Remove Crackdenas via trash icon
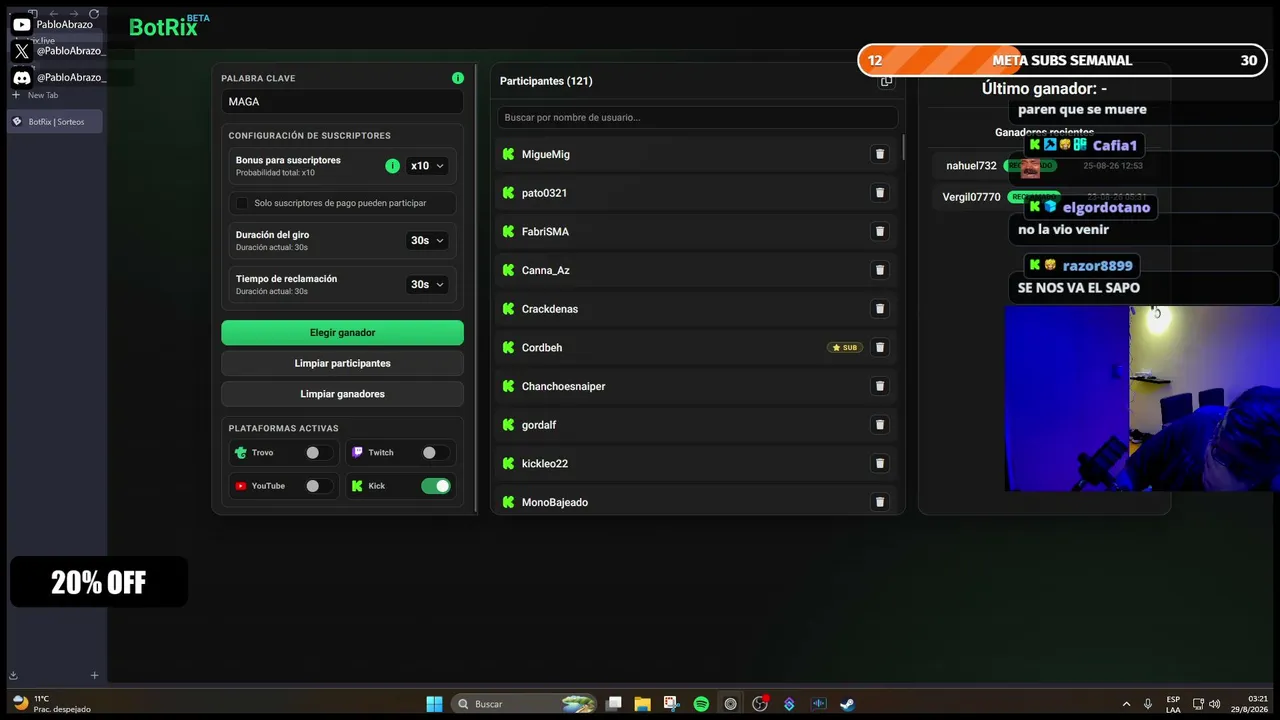 point(880,309)
